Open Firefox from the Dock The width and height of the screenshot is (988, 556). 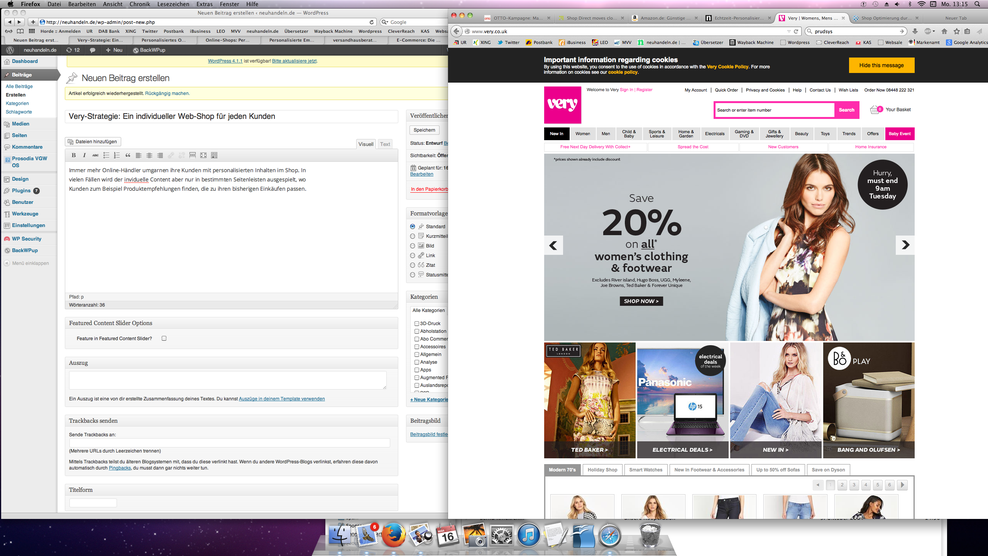(x=394, y=536)
